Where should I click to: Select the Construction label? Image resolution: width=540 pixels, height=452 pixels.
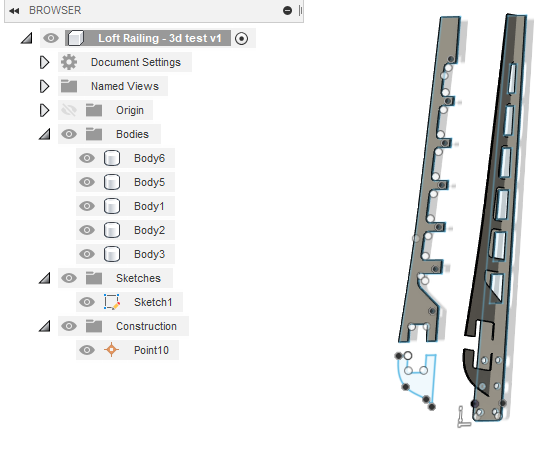click(146, 326)
